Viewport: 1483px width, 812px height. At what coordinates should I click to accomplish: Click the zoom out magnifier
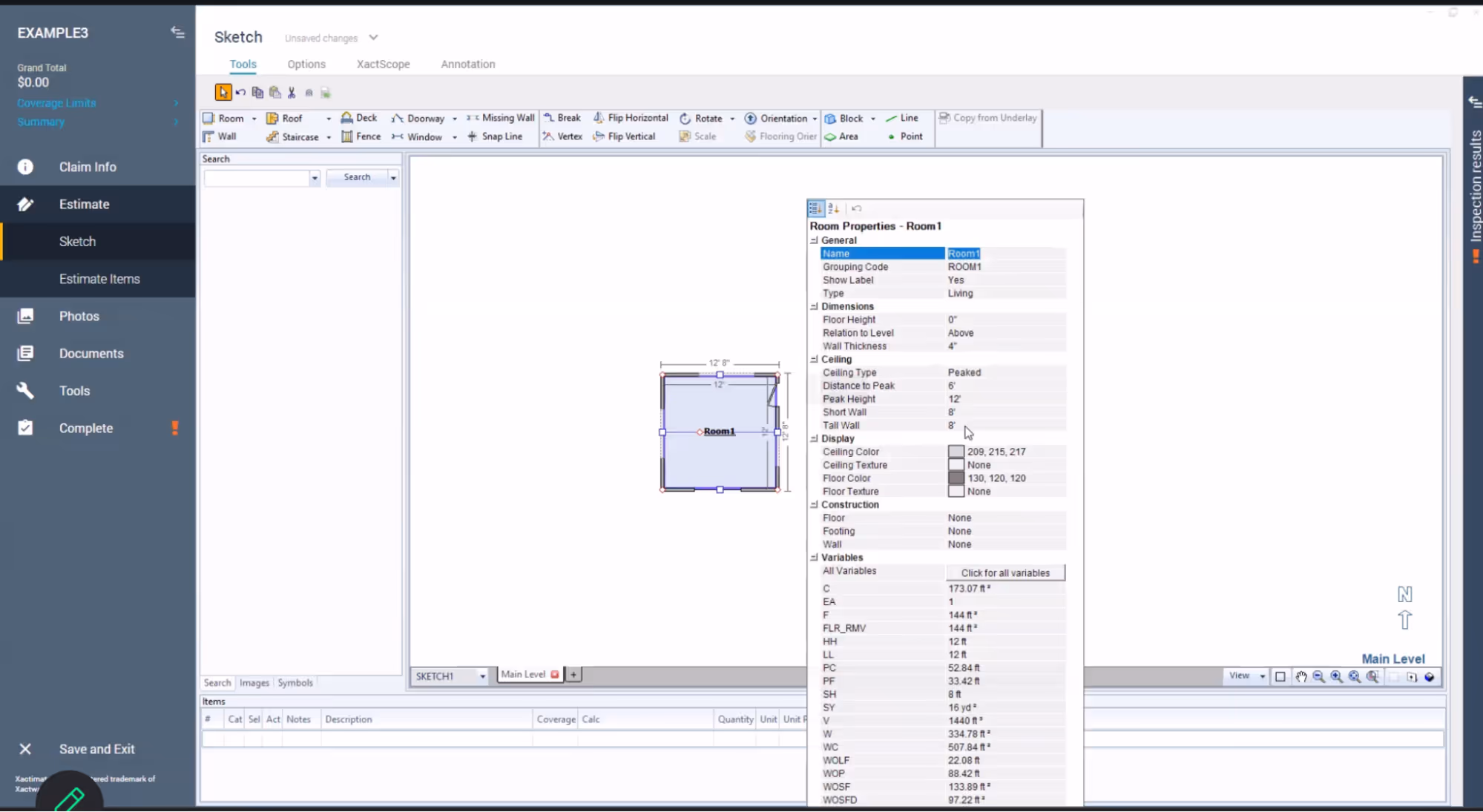click(x=1318, y=676)
